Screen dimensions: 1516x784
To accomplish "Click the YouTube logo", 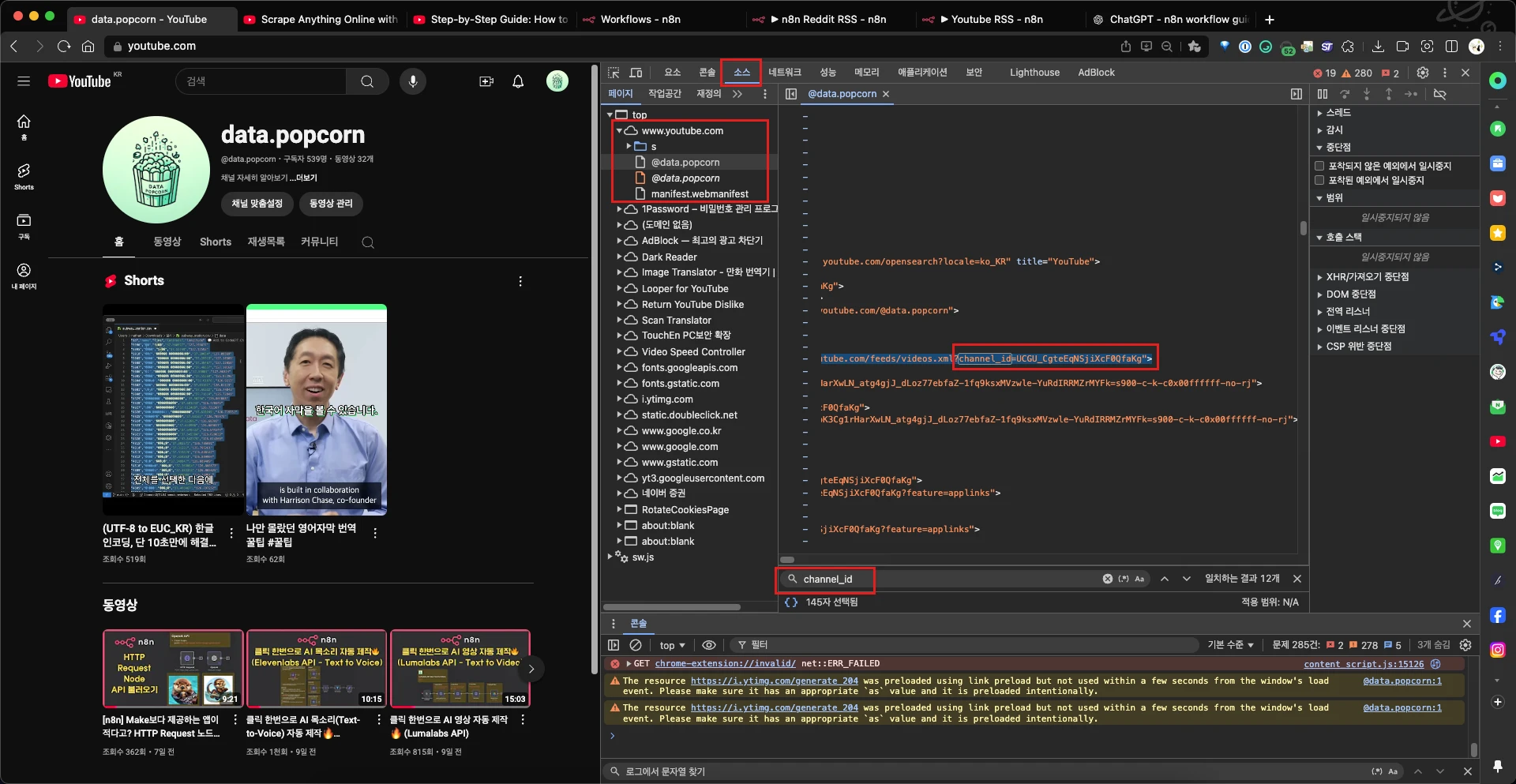I will point(80,81).
